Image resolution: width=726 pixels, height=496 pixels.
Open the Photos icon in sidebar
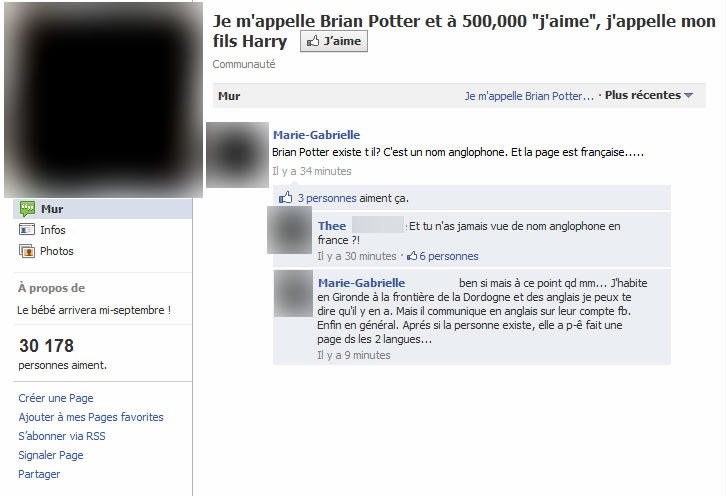(27, 251)
